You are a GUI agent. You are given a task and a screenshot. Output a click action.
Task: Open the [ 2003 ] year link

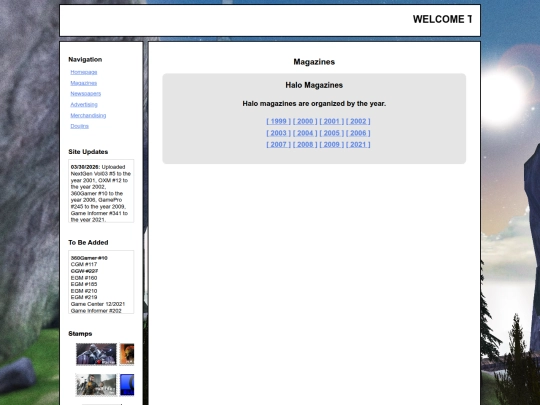click(278, 133)
